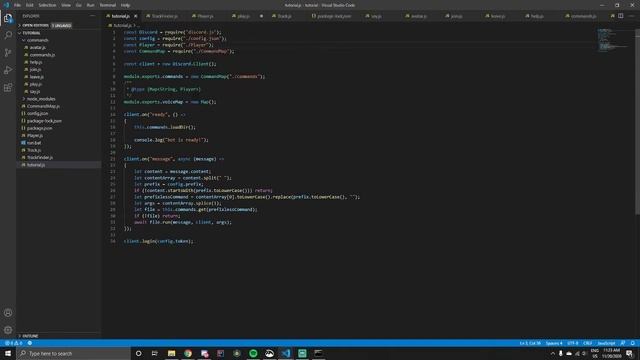Open Google Chrome from taskbar

pyautogui.click(x=188, y=353)
